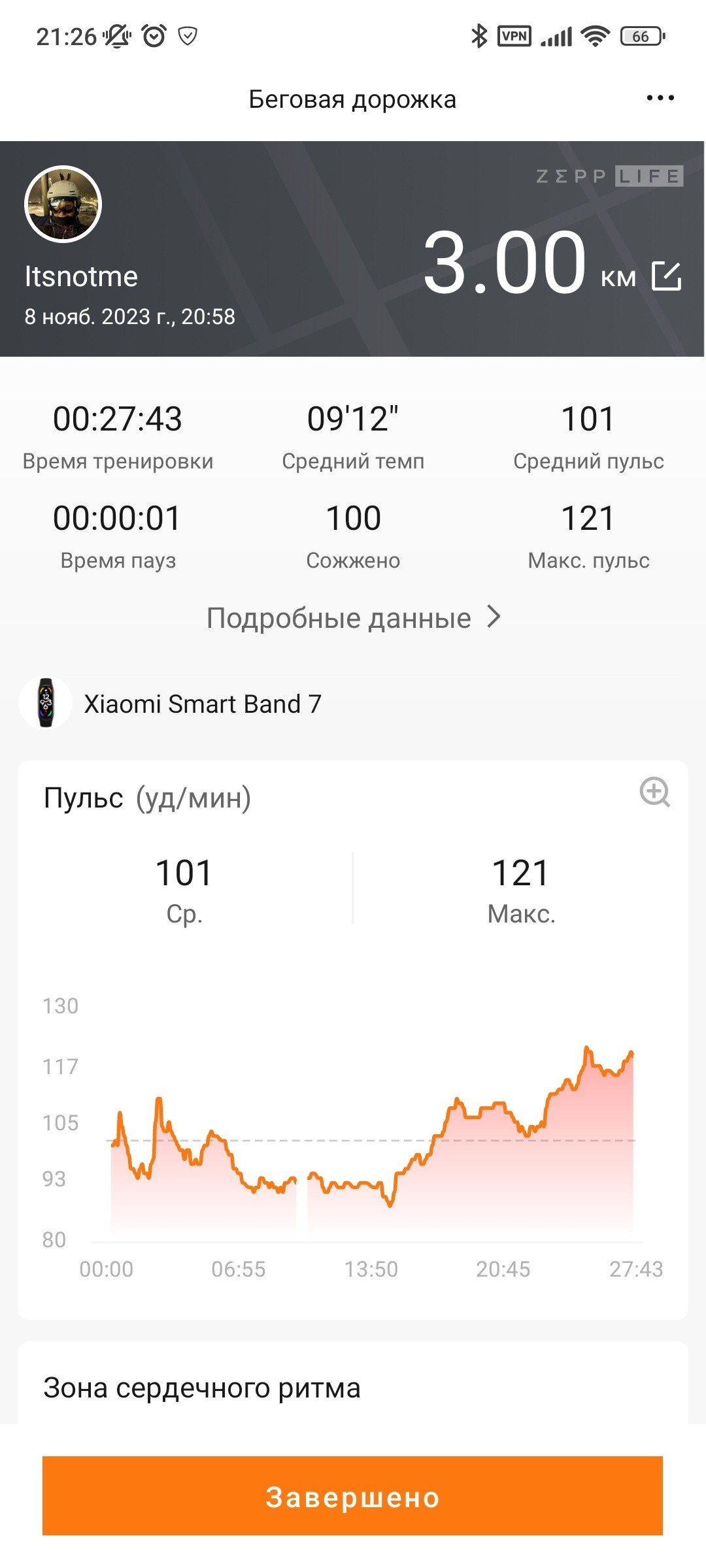This screenshot has width=706, height=1568.
Task: Tap the Wi-Fi signal status icon
Action: pos(596,36)
